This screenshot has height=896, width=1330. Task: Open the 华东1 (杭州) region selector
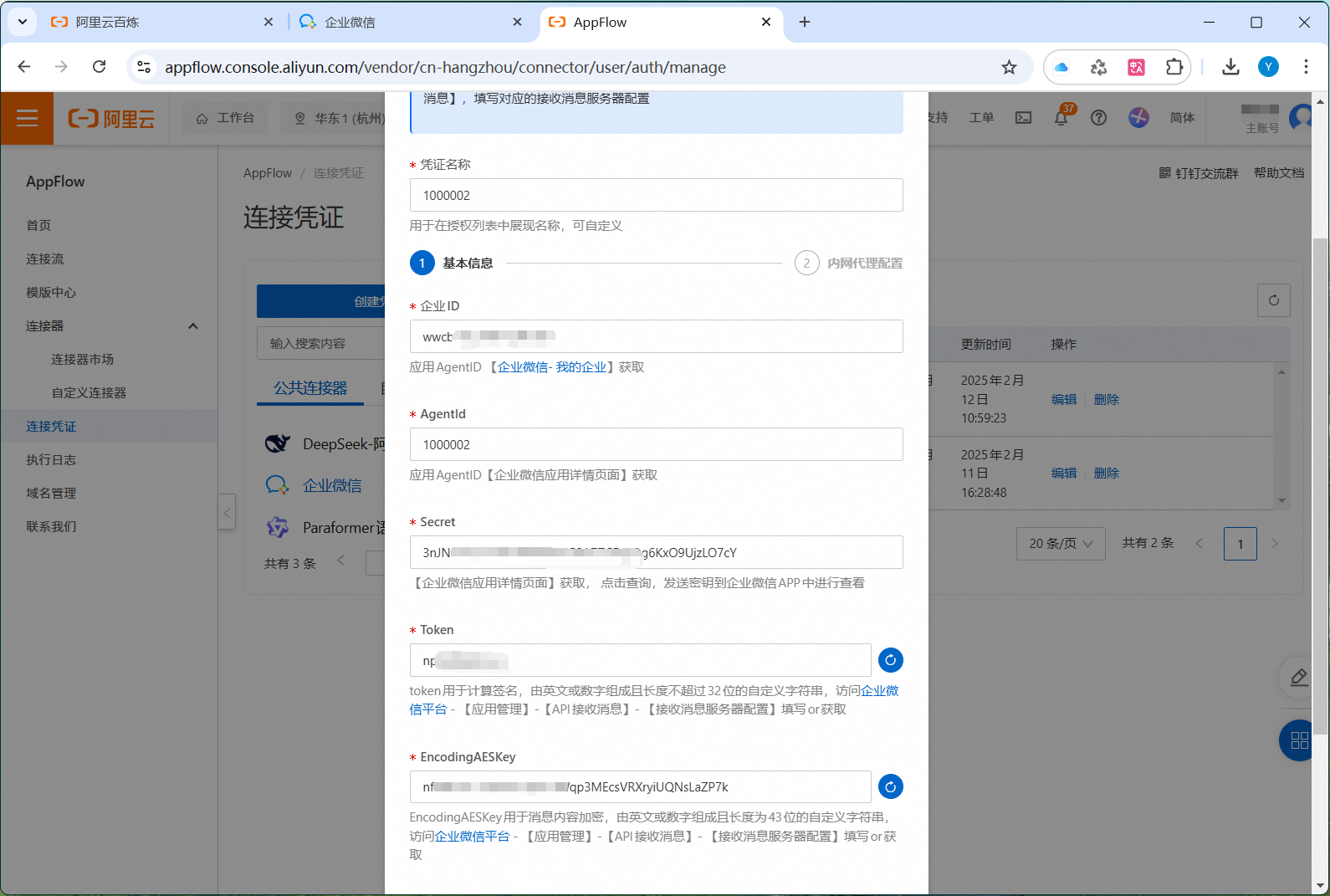pos(339,118)
